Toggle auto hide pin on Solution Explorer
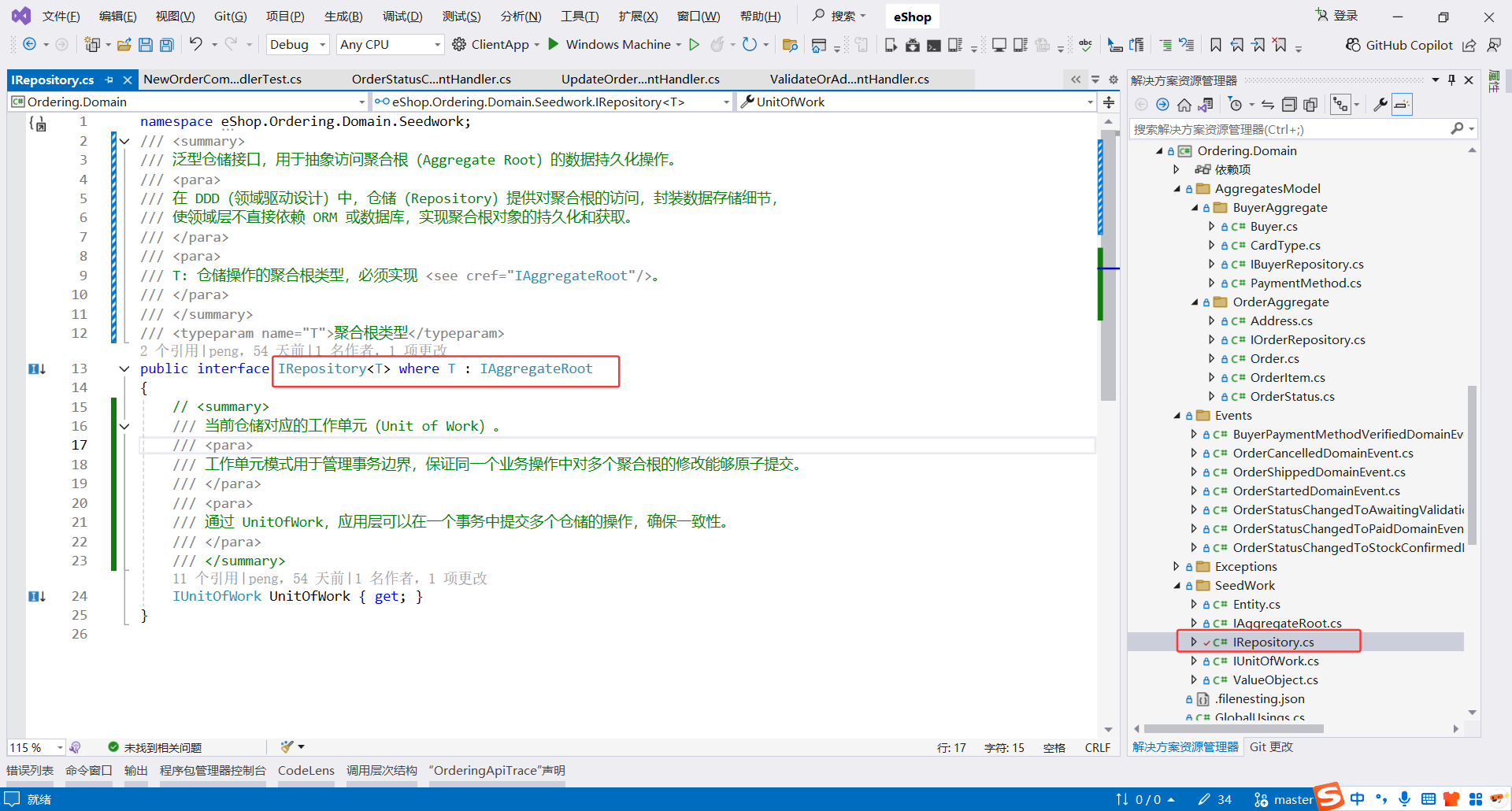1512x811 pixels. point(1451,80)
